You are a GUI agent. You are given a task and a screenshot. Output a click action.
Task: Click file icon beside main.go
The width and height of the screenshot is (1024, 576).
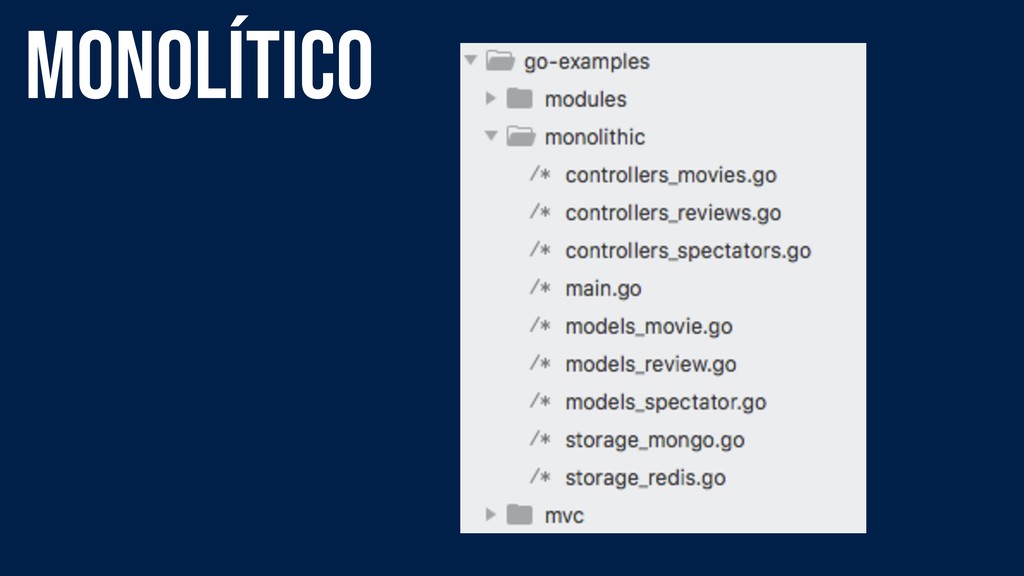pyautogui.click(x=540, y=288)
